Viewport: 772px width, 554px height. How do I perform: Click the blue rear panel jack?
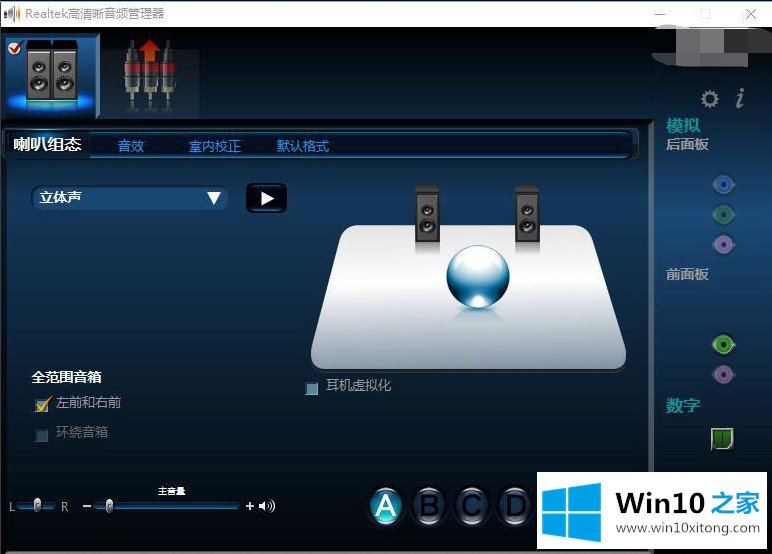click(723, 185)
